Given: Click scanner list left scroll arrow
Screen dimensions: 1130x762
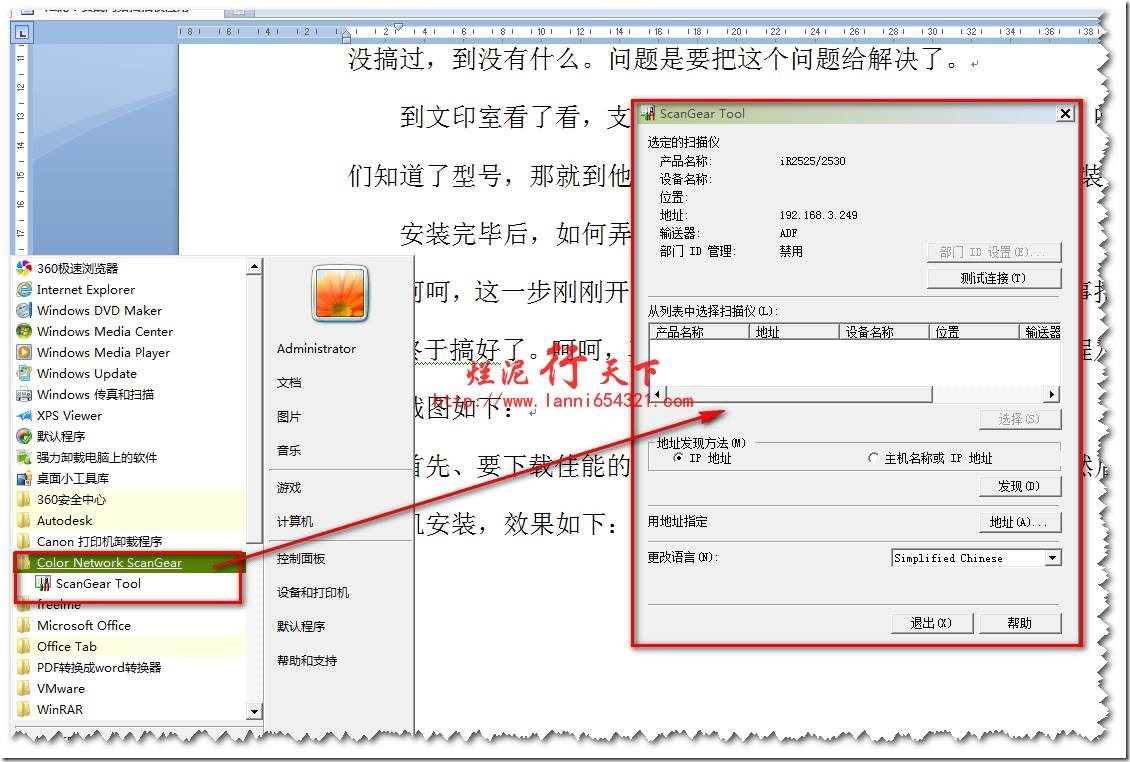Looking at the screenshot, I should point(657,394).
